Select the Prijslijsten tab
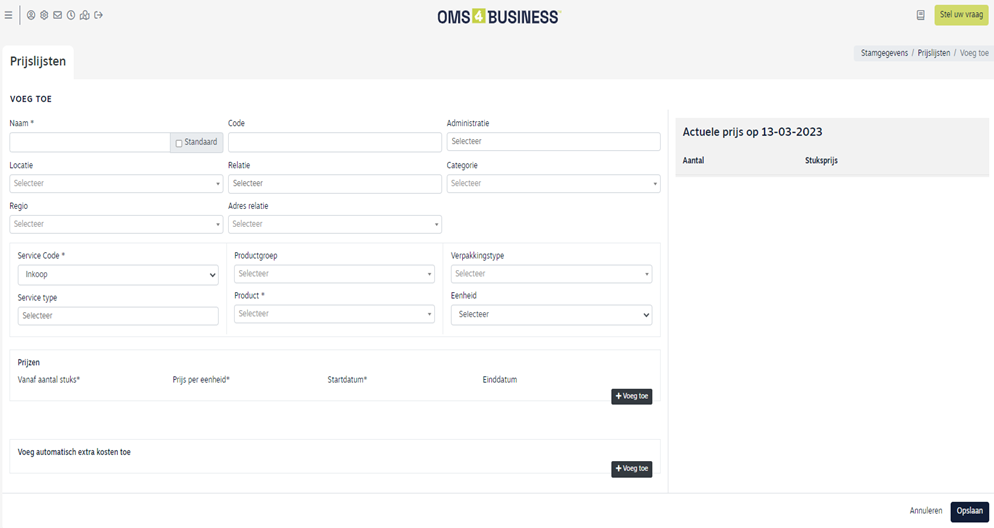Image resolution: width=994 pixels, height=528 pixels. point(38,62)
